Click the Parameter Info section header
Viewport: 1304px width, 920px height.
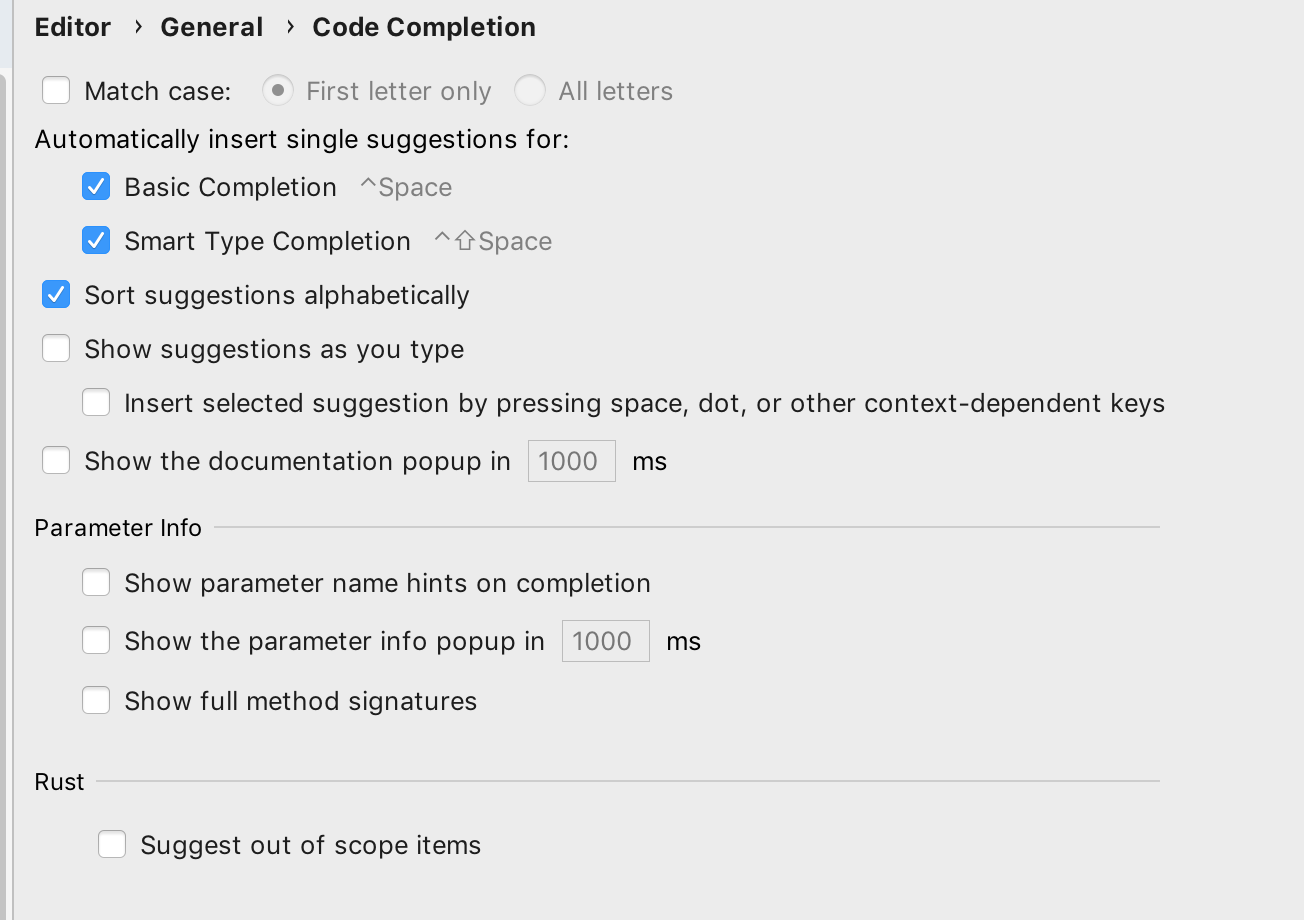point(118,527)
